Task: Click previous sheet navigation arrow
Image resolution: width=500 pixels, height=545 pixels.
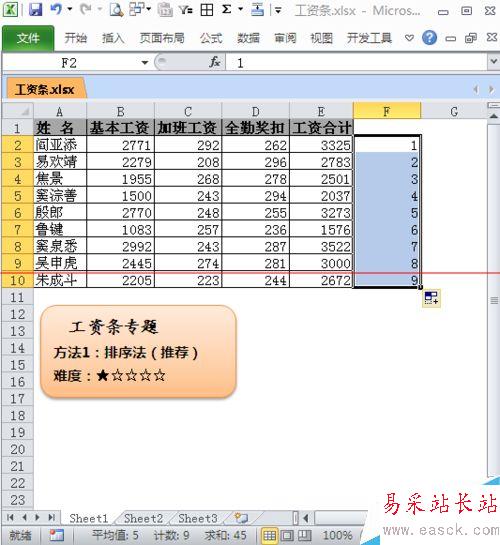Action: (24, 518)
